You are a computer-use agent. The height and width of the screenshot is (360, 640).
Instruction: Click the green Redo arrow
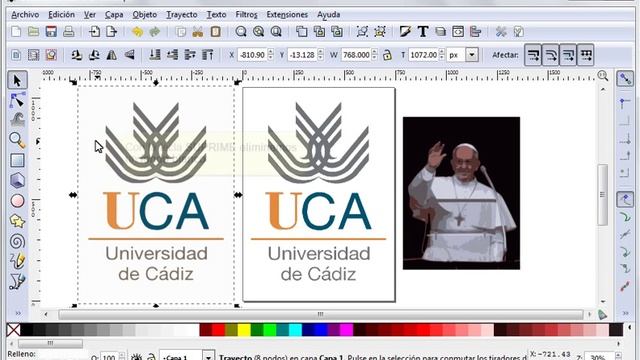[x=155, y=32]
